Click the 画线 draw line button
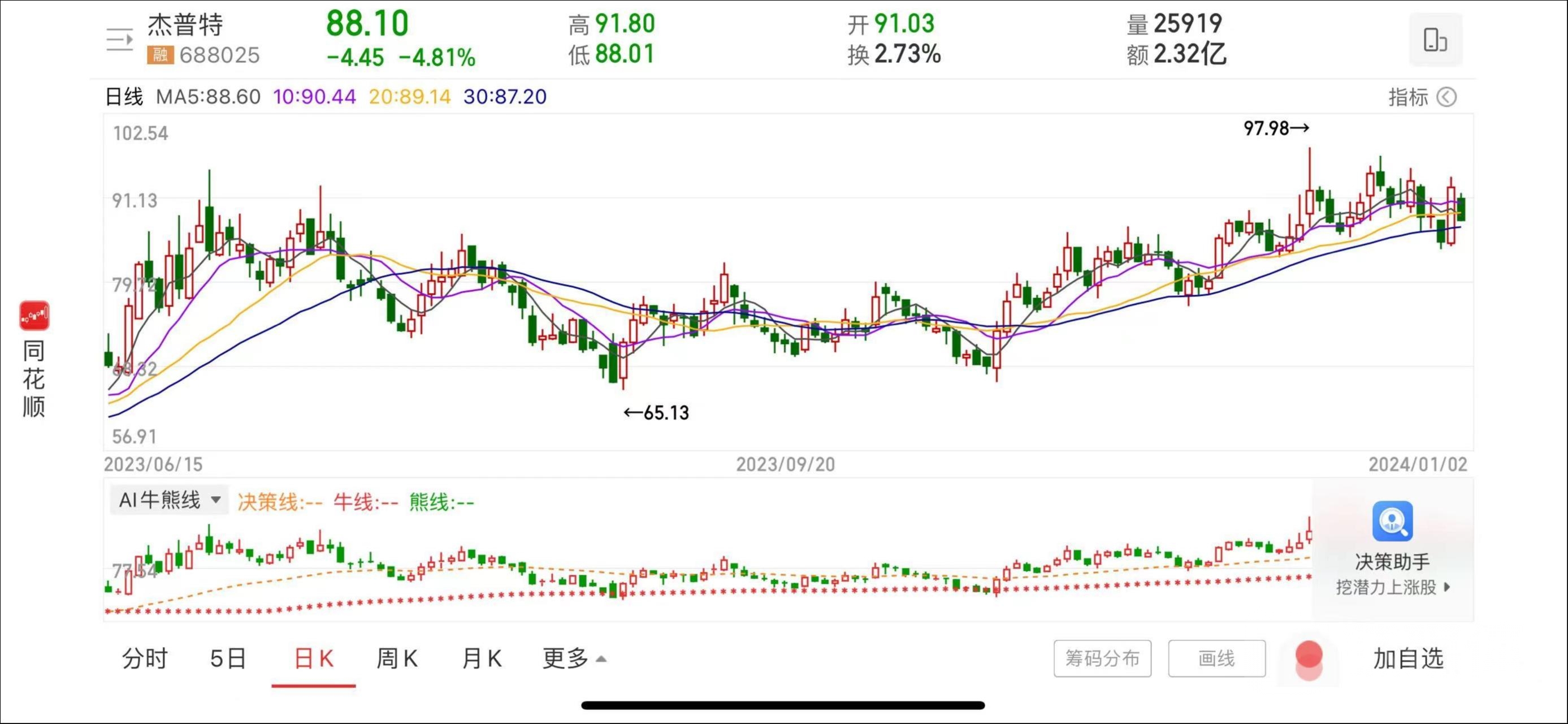1568x724 pixels. pyautogui.click(x=1216, y=658)
